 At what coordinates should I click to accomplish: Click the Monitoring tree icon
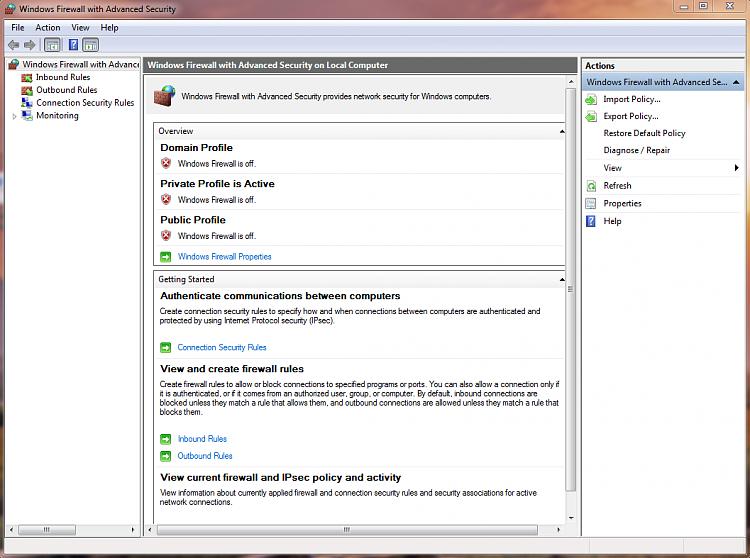[27, 115]
